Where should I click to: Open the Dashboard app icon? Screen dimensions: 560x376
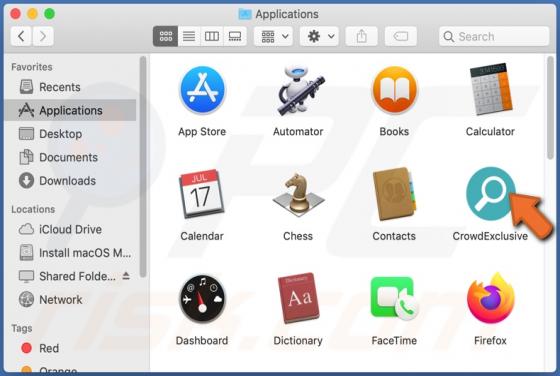point(202,299)
